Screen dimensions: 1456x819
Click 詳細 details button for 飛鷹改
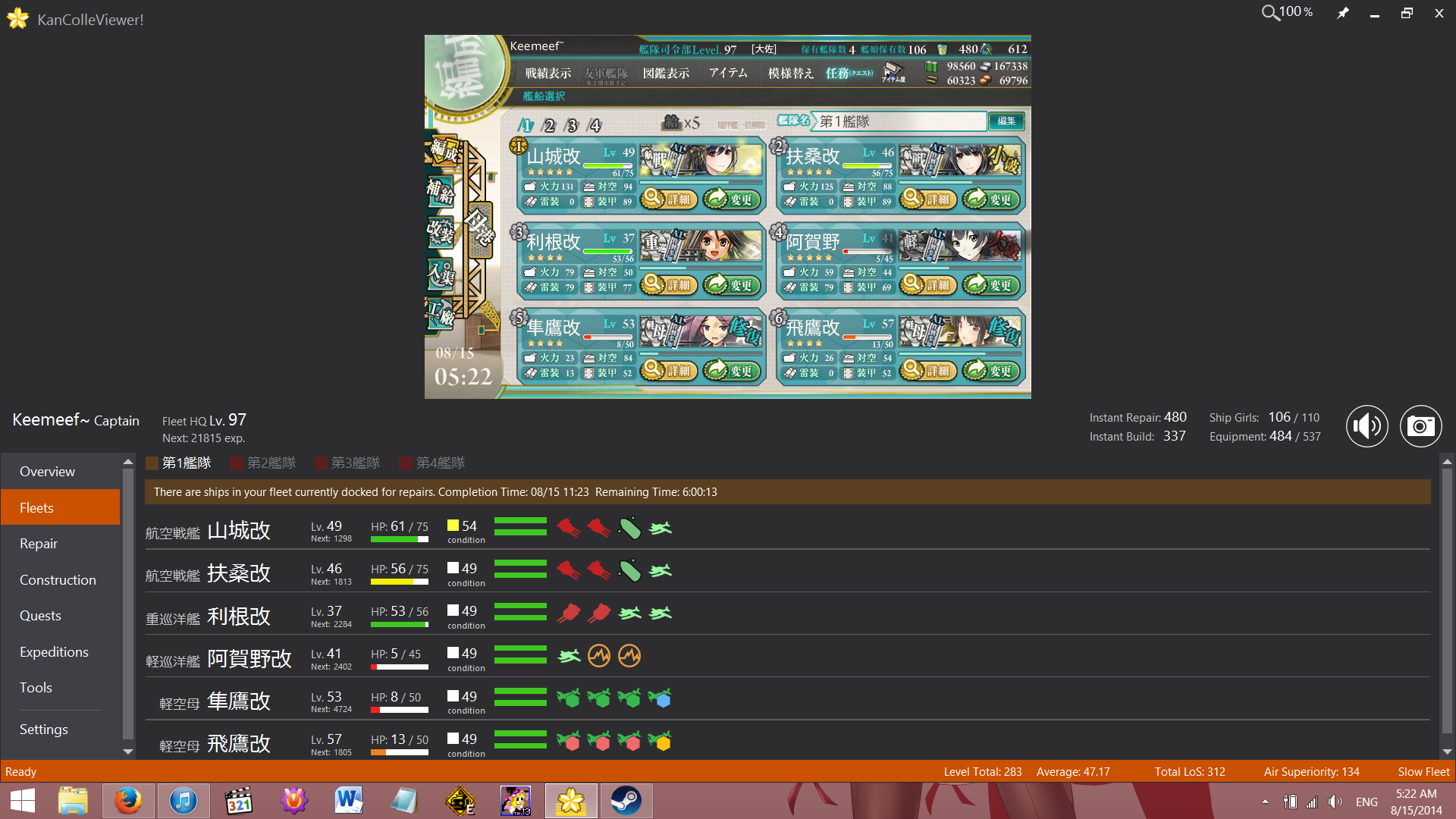tap(927, 371)
